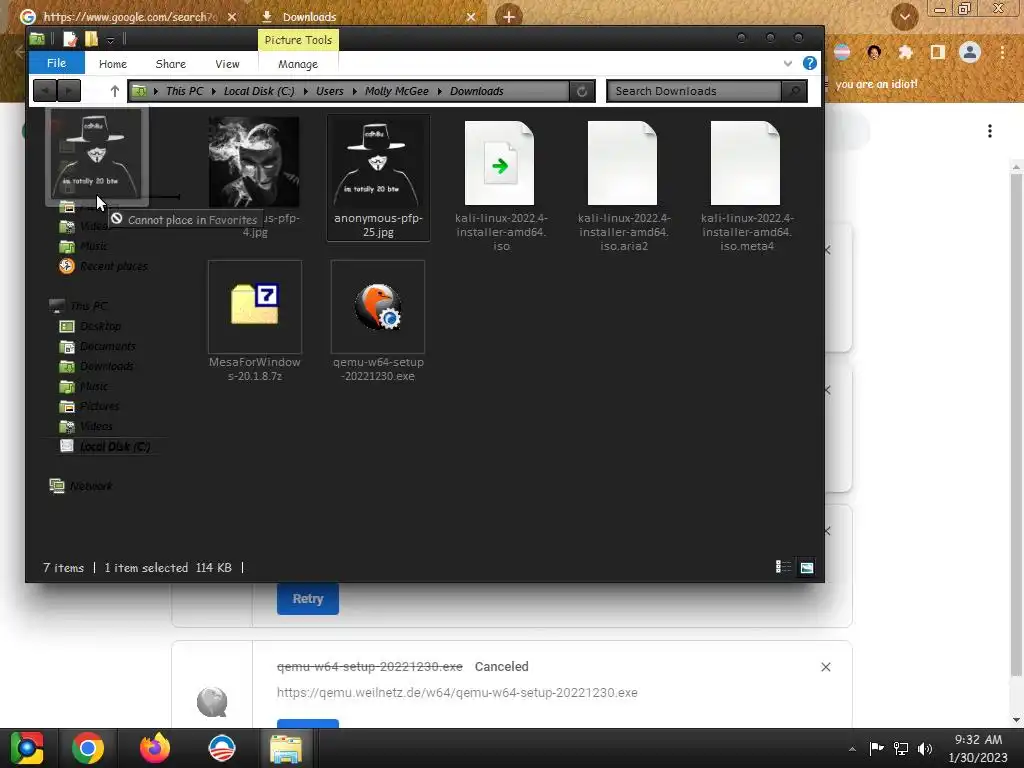Select kali-linux-2022.4-installer-amd64.iso file
Screen dimensions: 1024x768
click(x=500, y=185)
